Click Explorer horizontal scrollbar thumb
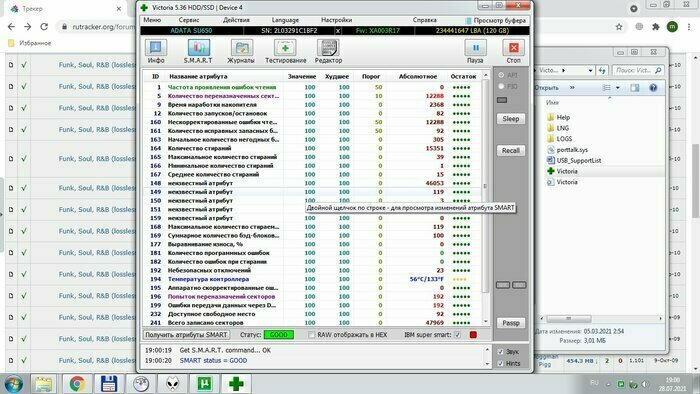This screenshot has height=394, width=700. click(569, 319)
